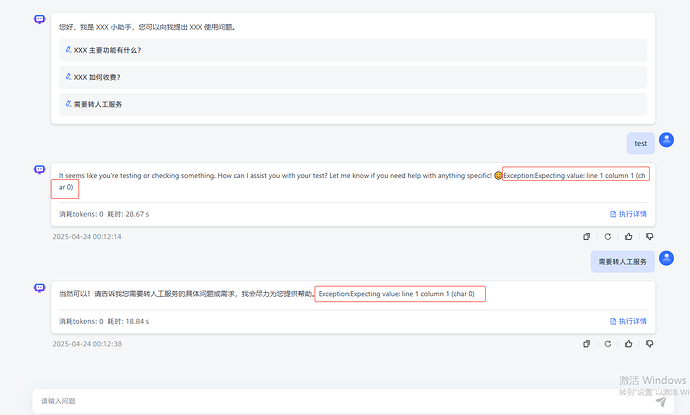Click the greeting text '您好,我是 XXX 小助手'
This screenshot has width=690, height=415.
click(x=147, y=27)
